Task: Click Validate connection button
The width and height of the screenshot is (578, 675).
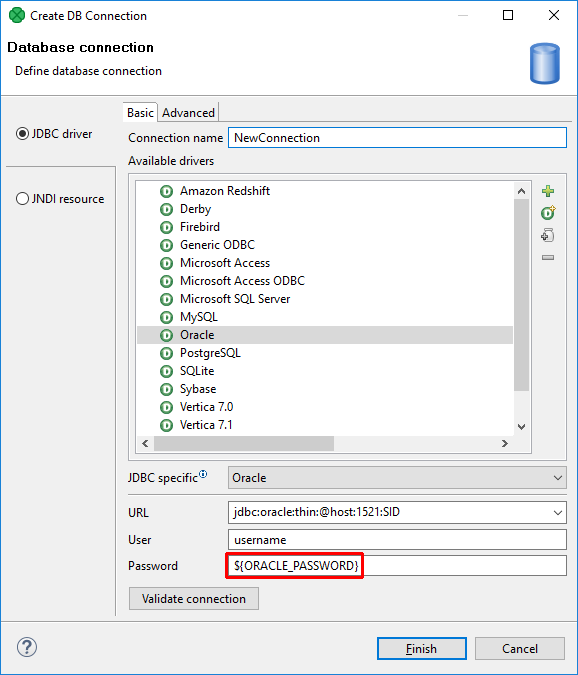Action: [x=194, y=598]
